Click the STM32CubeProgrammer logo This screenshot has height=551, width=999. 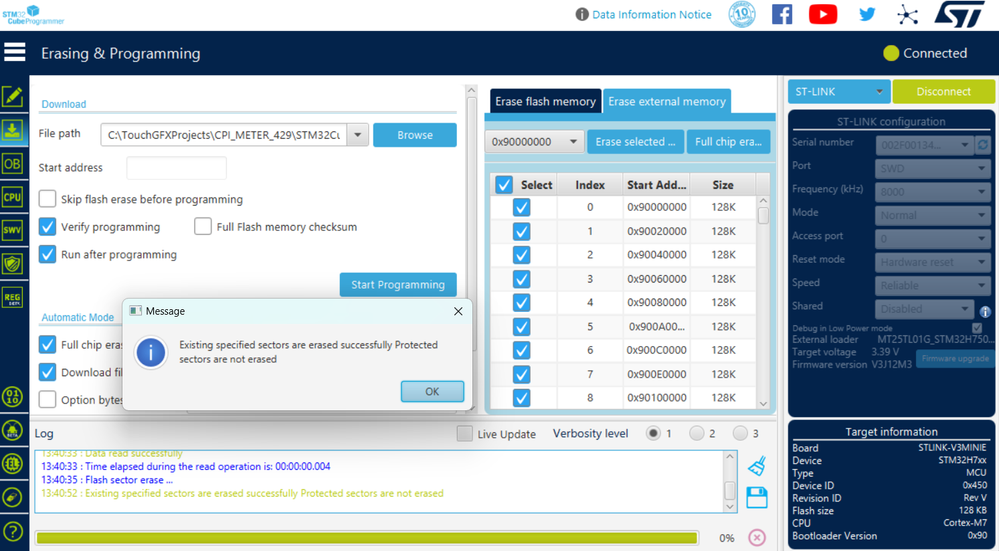(x=32, y=14)
